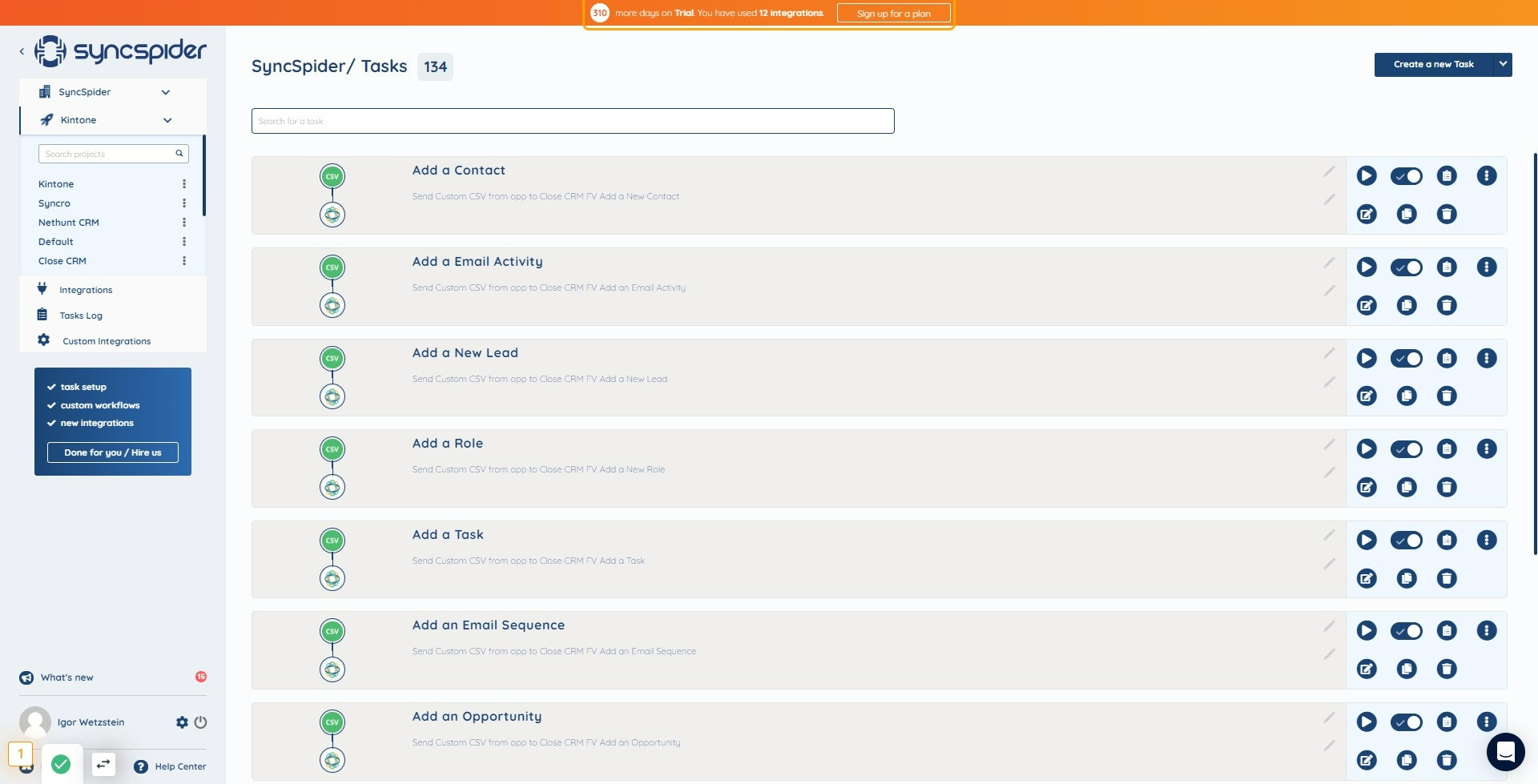The height and width of the screenshot is (784, 1538).
Task: Open the Add an Opportunity task title
Action: (x=477, y=717)
